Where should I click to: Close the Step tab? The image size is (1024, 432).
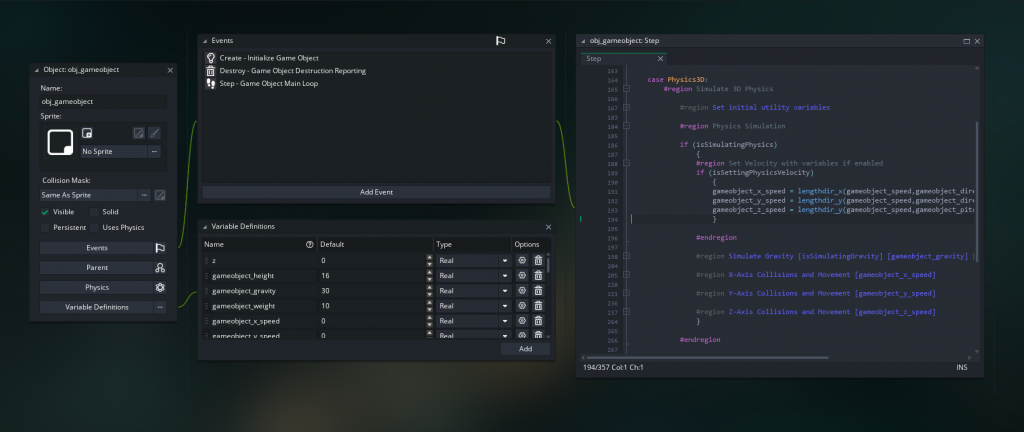tap(660, 59)
